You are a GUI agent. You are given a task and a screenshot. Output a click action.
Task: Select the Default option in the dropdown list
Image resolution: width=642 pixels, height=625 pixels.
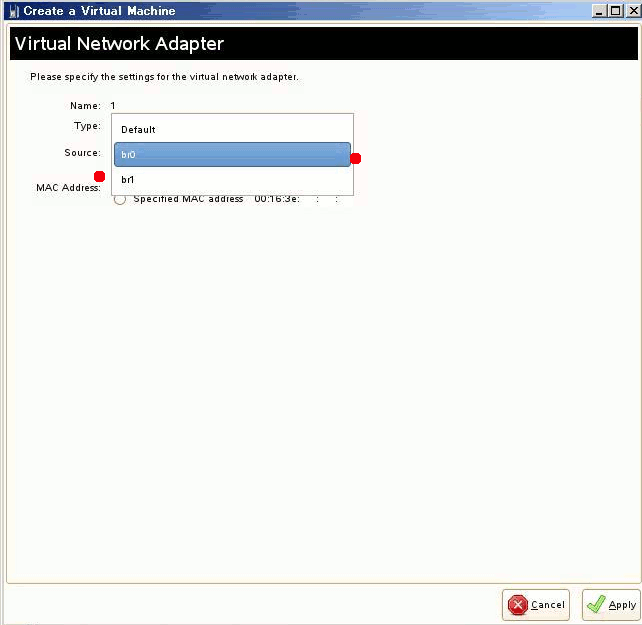232,130
